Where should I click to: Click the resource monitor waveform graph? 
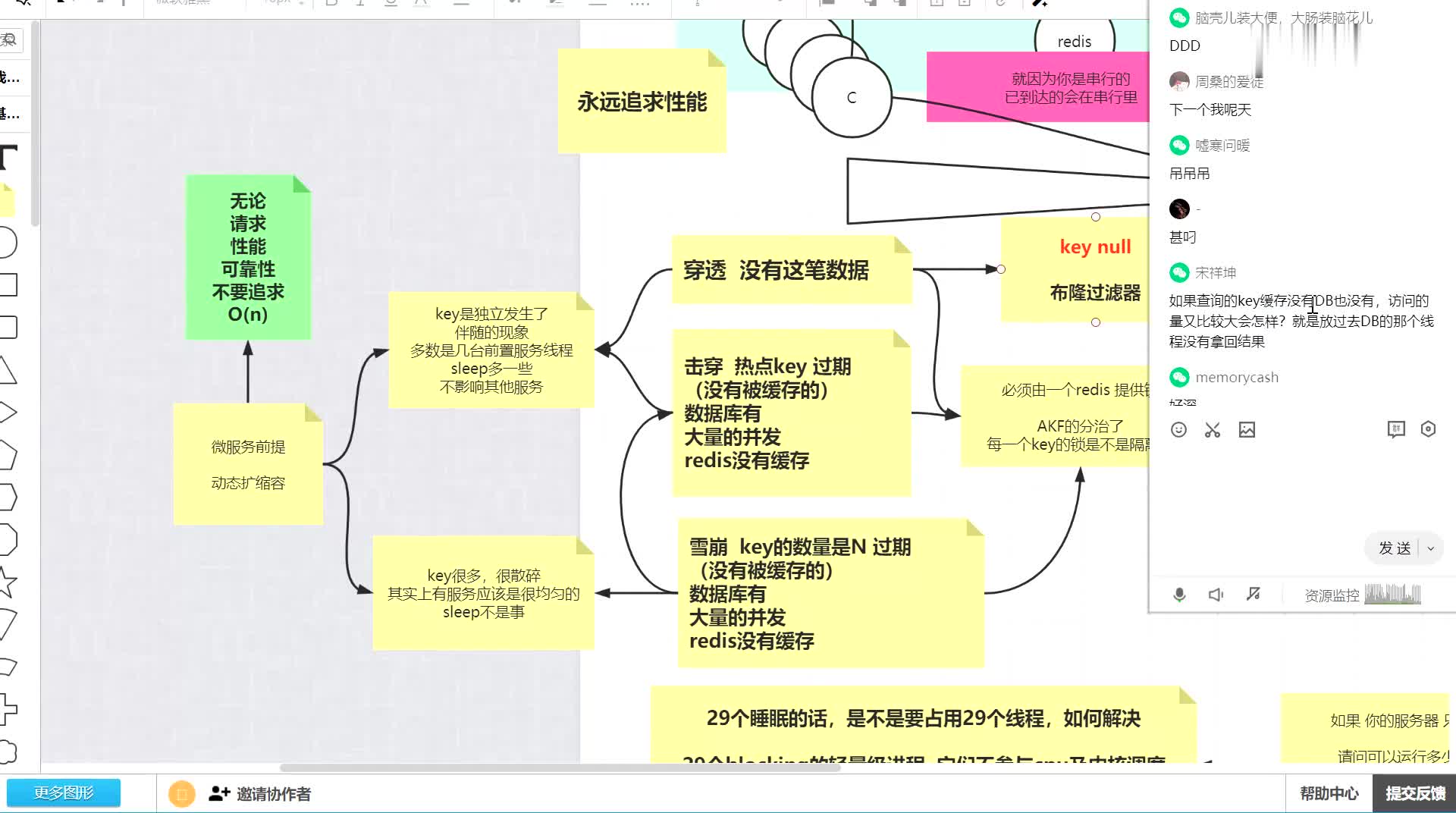coord(1392,594)
